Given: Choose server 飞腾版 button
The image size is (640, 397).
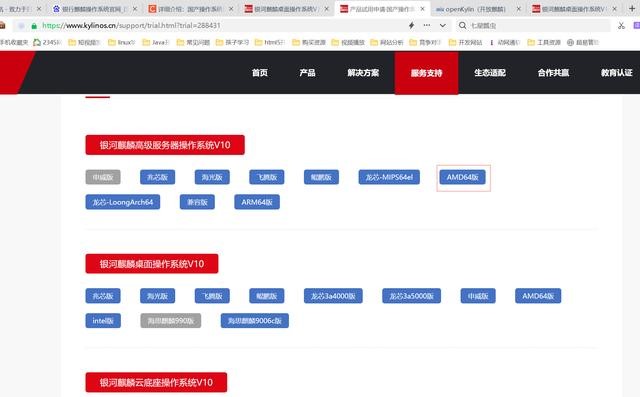Looking at the screenshot, I should pyautogui.click(x=267, y=177).
